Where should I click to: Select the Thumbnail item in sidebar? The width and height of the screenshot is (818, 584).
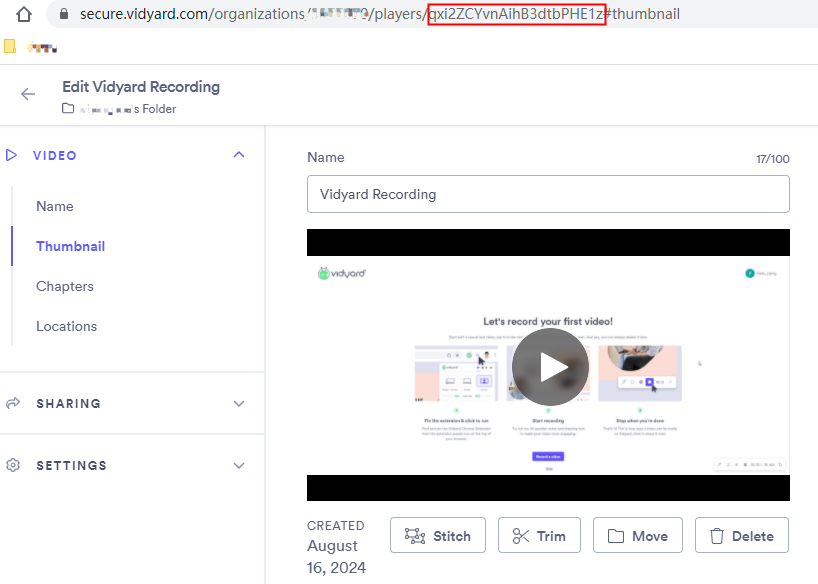[x=70, y=246]
